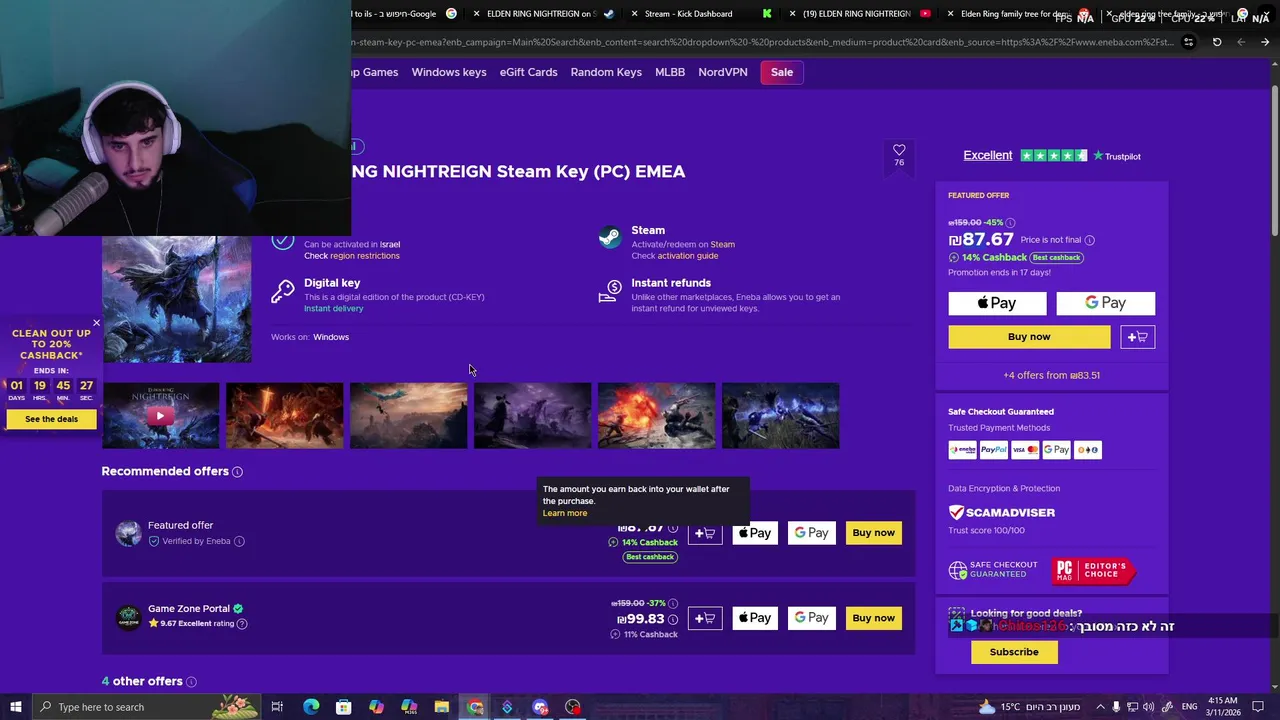Add featured offer to cart beside yellow Buy now
The height and width of the screenshot is (720, 1280).
tap(1138, 337)
